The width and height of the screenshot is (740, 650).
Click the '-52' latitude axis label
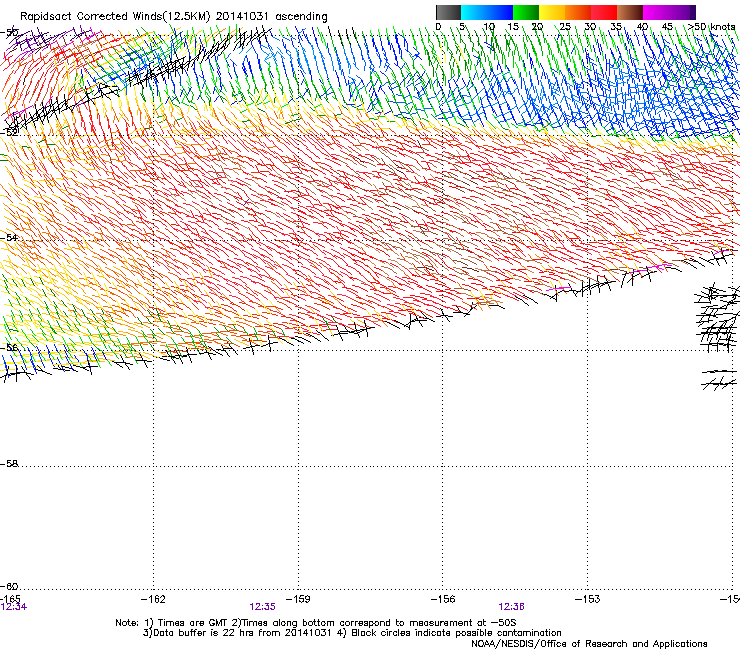tap(8, 132)
